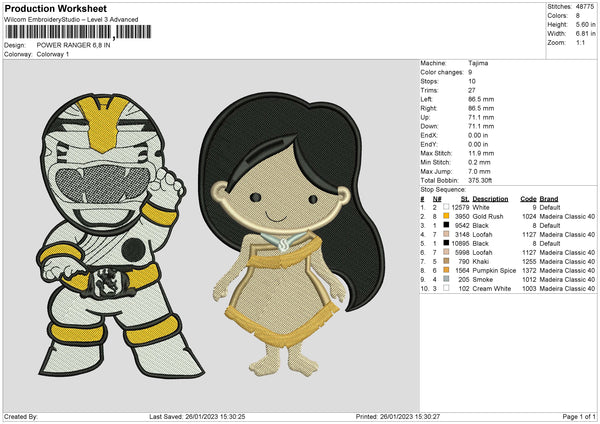Click the N# column header

[437, 199]
